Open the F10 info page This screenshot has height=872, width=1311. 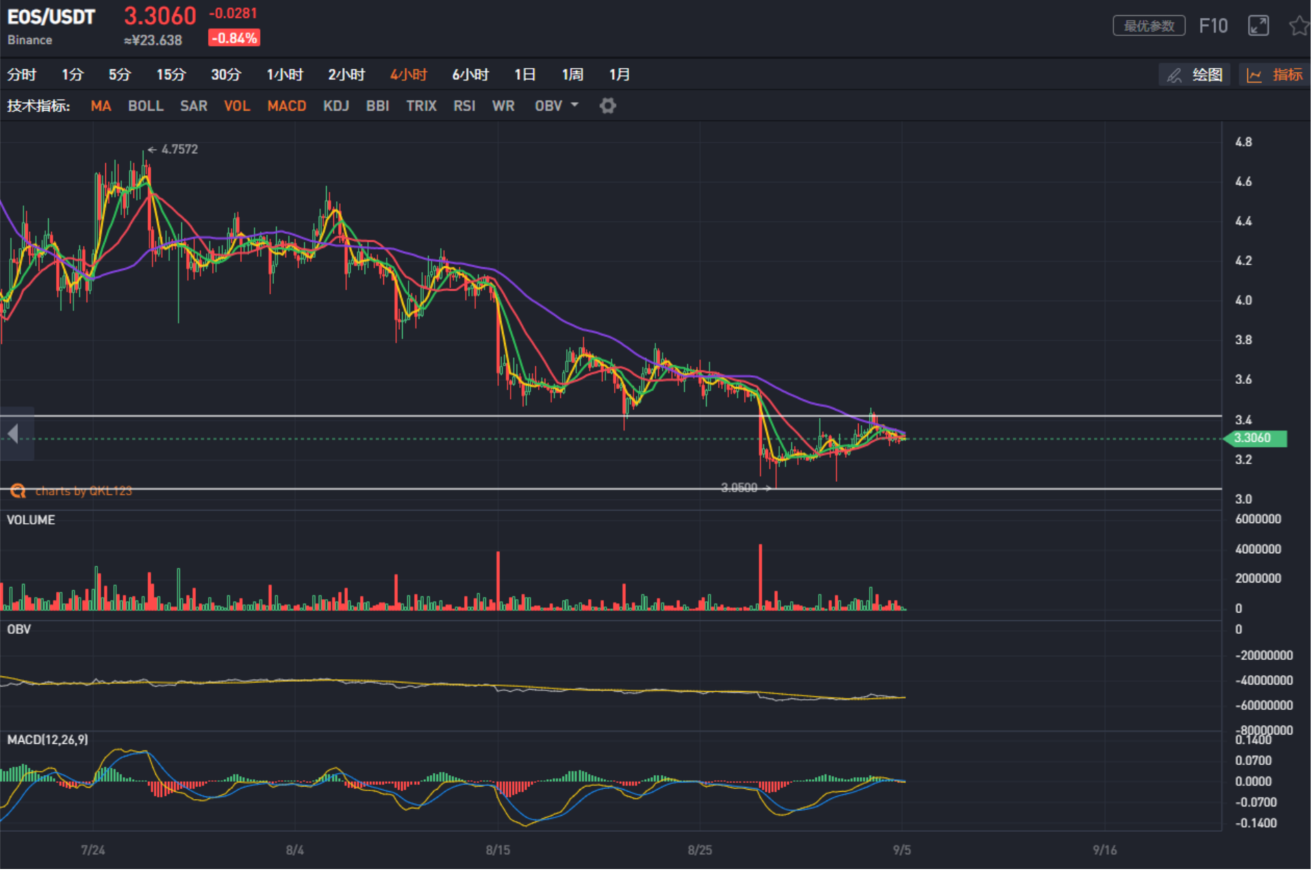pos(1213,26)
